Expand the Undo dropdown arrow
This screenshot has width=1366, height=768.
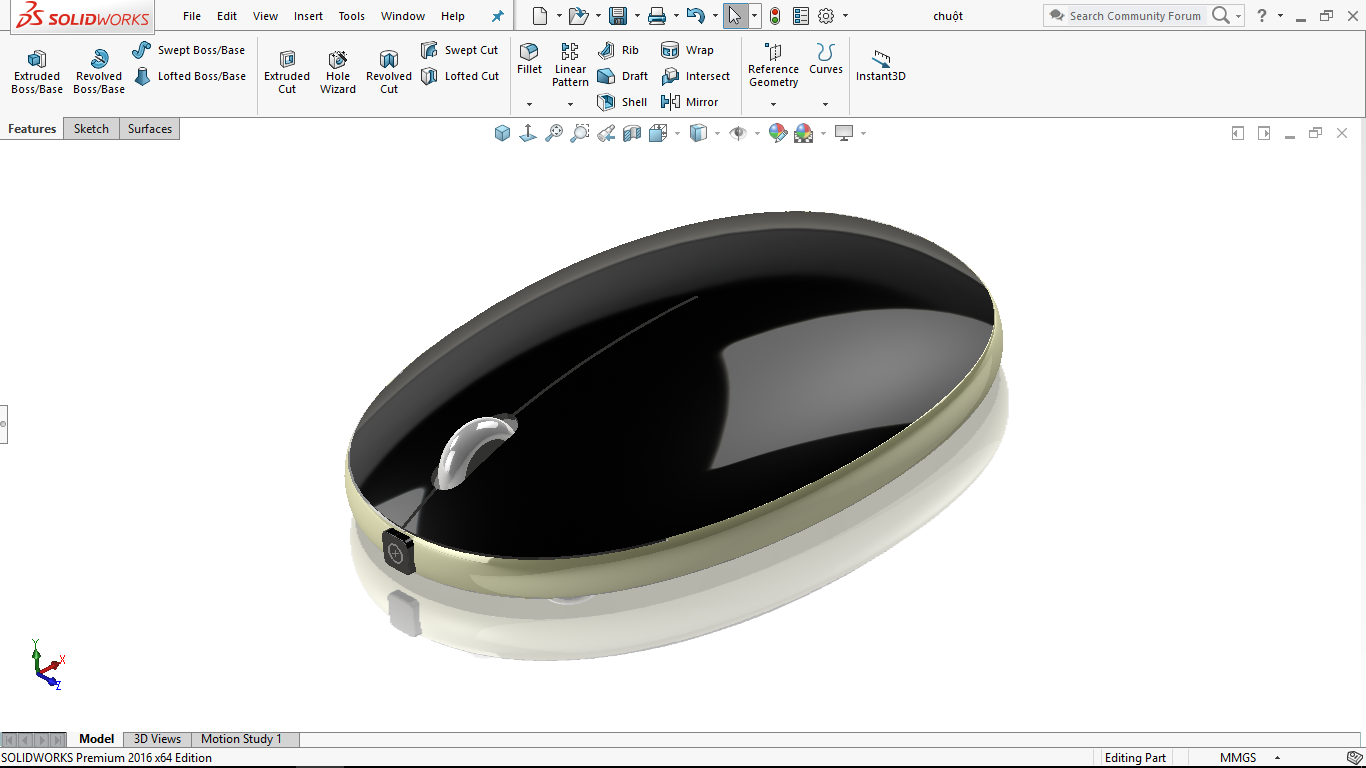715,16
